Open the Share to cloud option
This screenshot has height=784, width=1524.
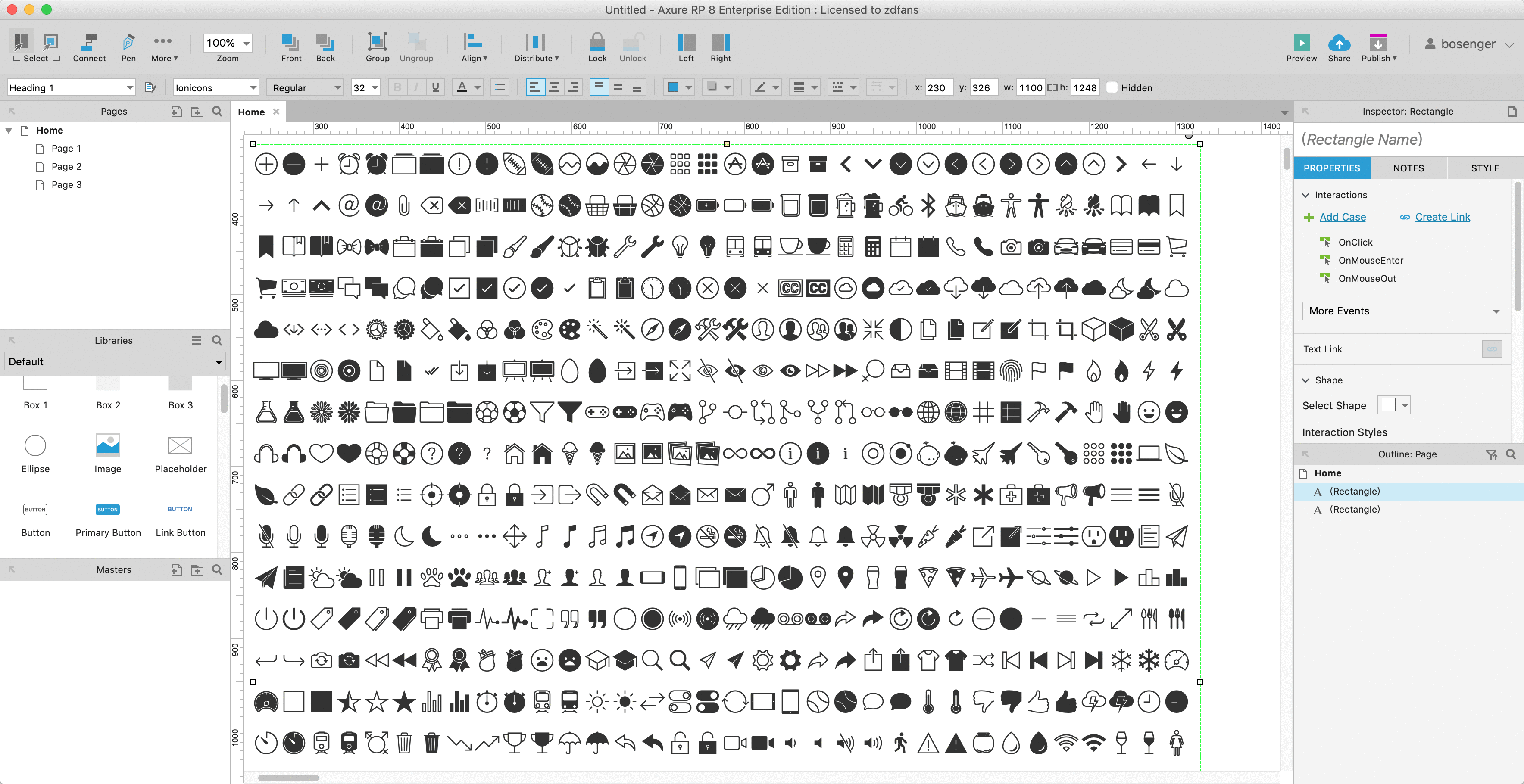coord(1339,47)
